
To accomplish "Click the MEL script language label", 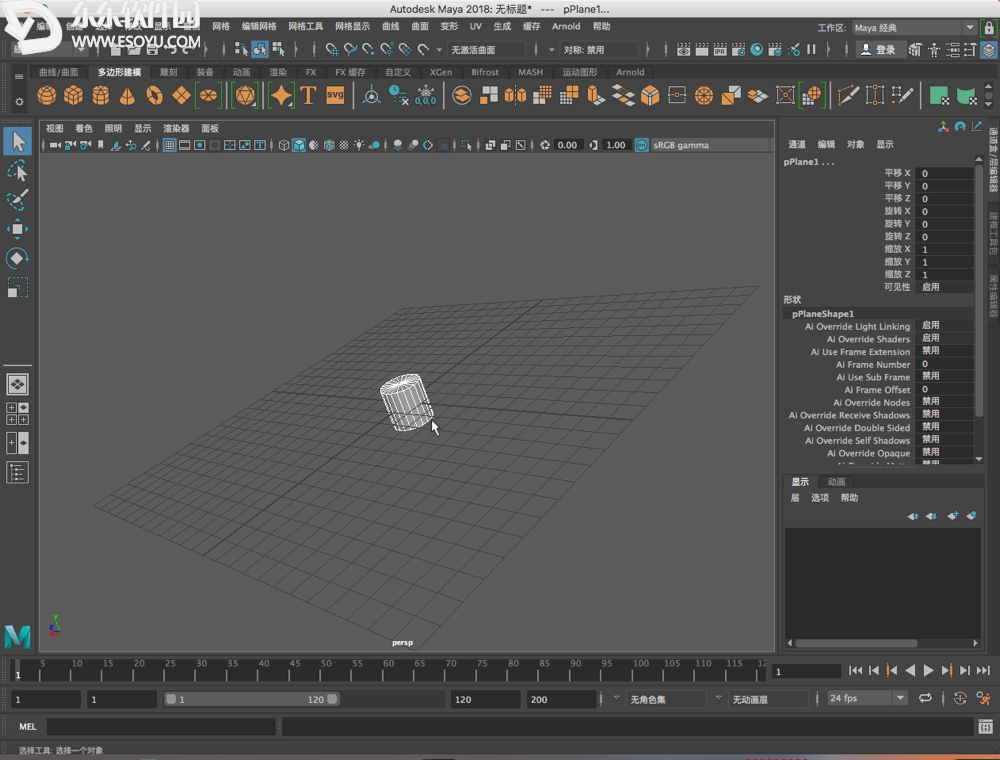I will point(27,726).
